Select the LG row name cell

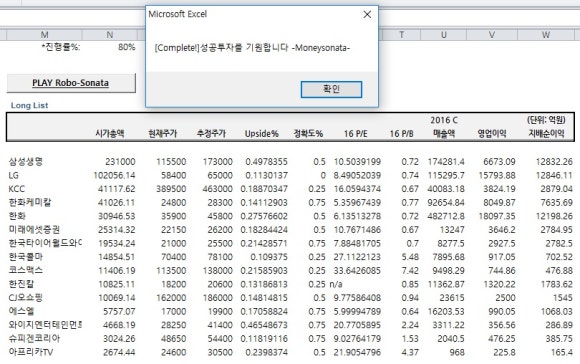click(13, 175)
